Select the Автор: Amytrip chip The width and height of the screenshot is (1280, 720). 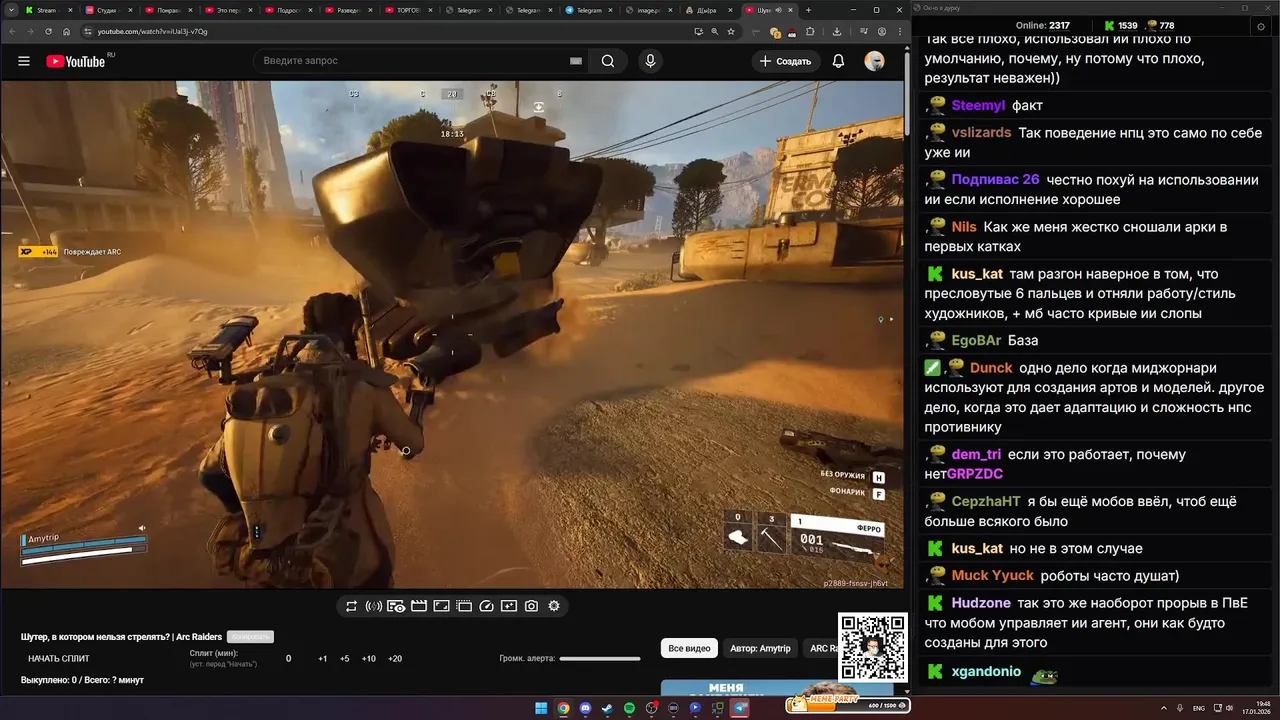(x=760, y=648)
